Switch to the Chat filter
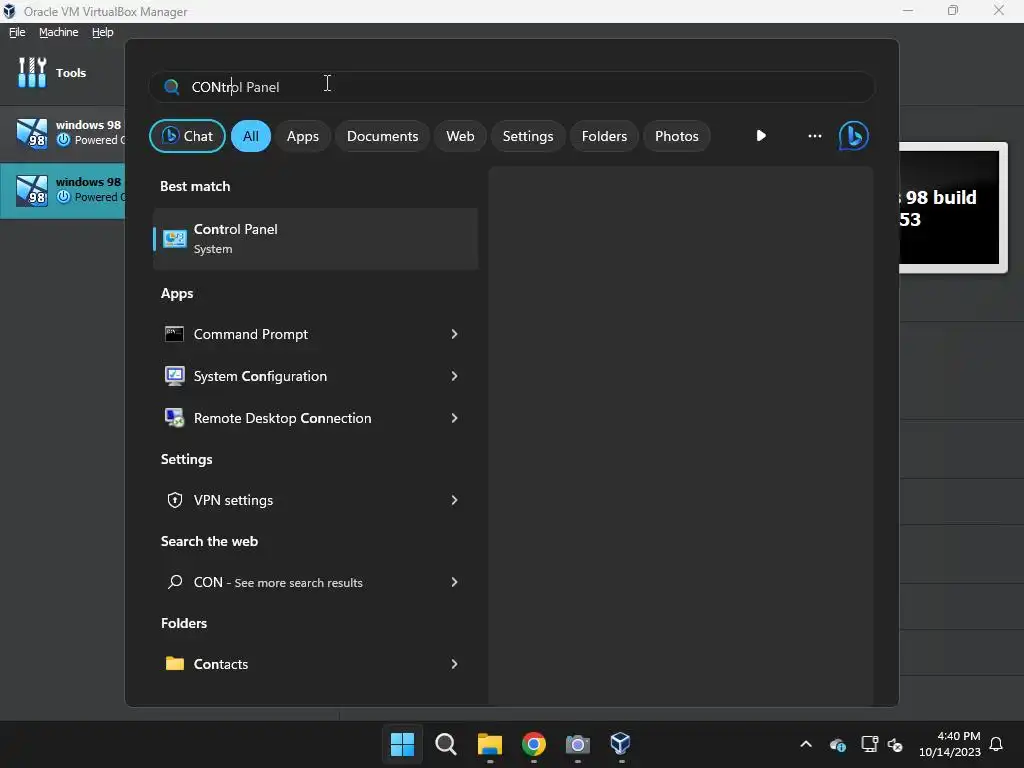Screen dimensions: 1024x768 (187, 136)
